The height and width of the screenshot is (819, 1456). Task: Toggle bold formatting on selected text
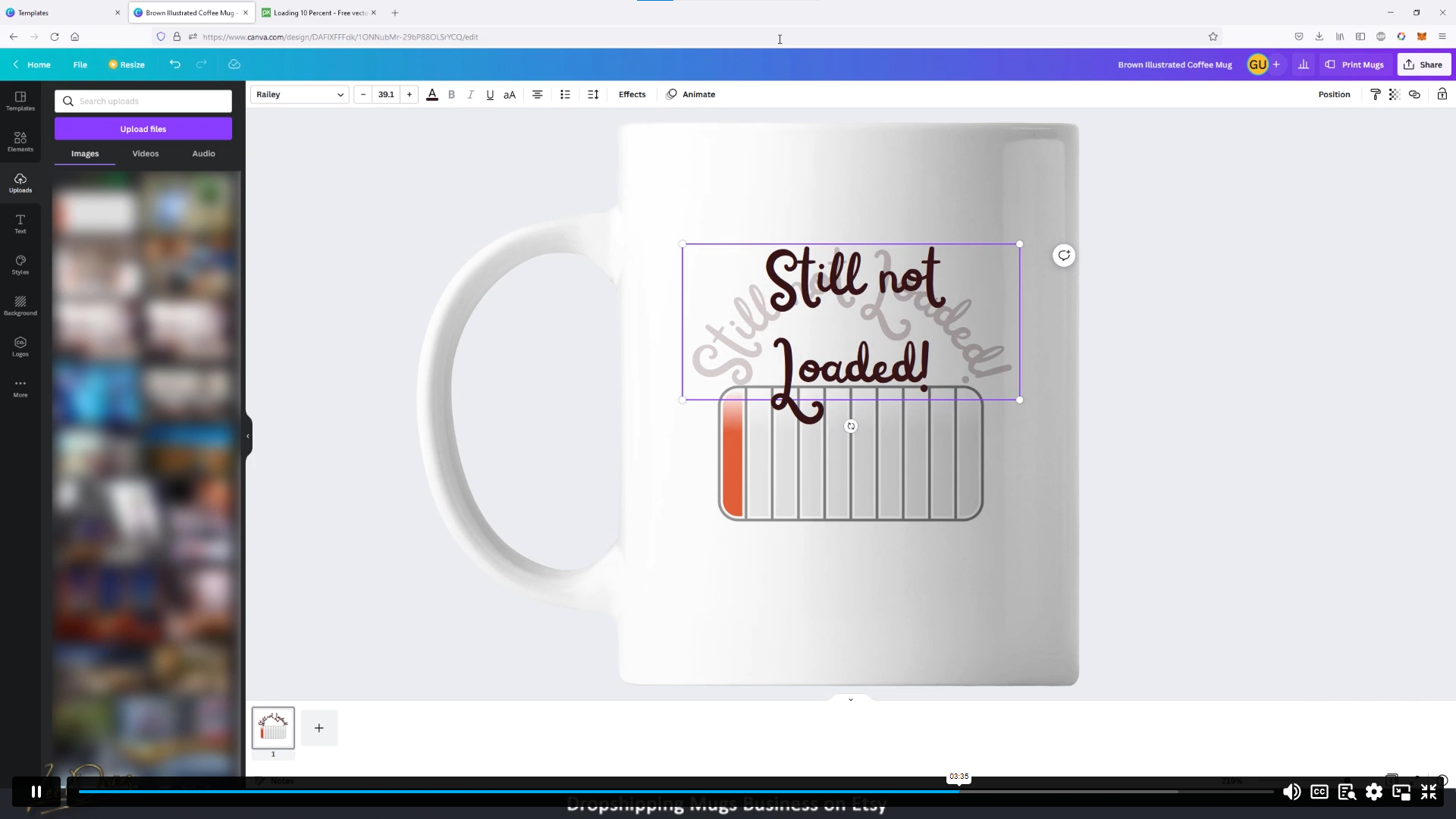click(451, 94)
